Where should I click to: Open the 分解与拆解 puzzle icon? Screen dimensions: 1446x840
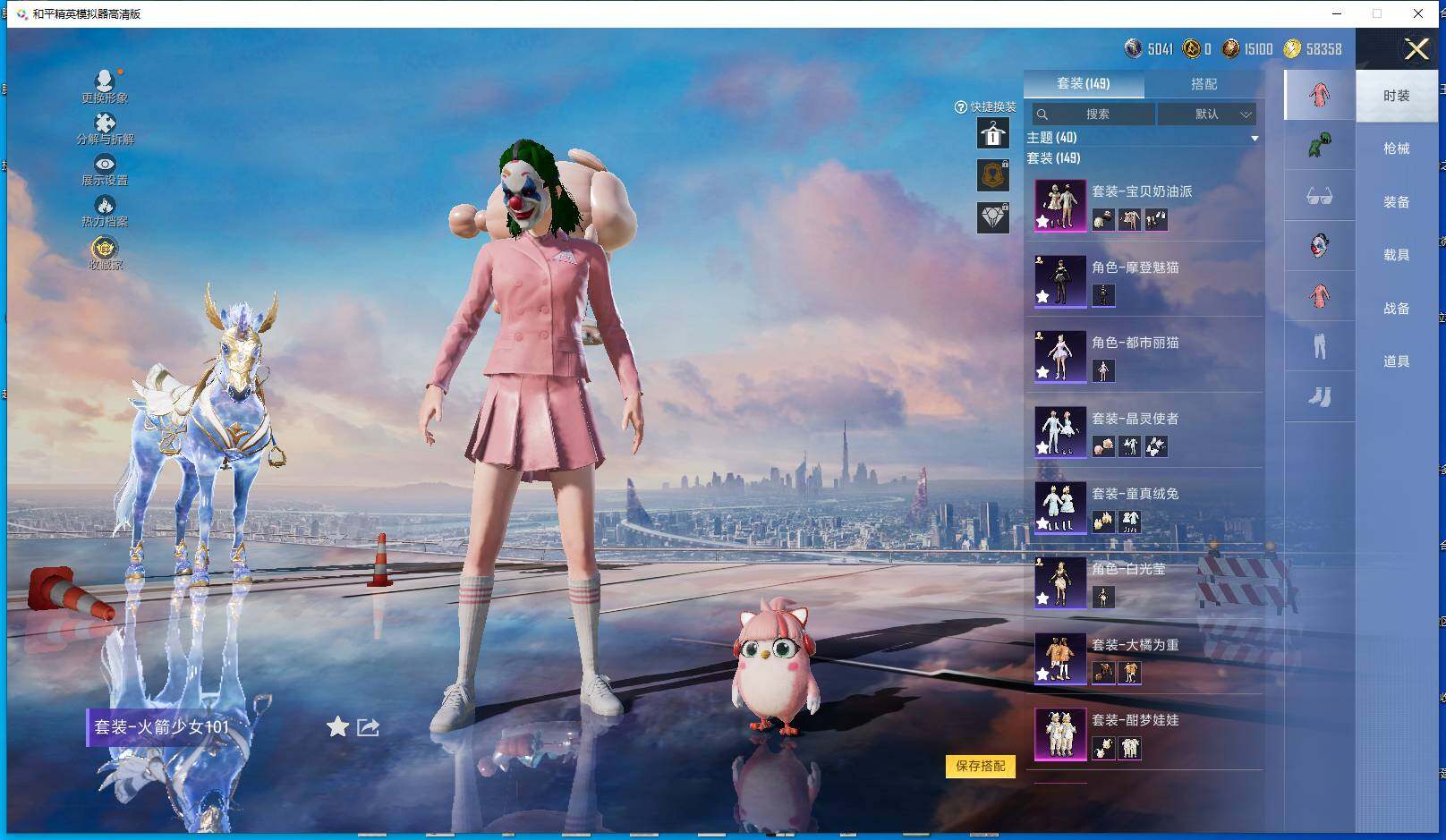(x=105, y=122)
